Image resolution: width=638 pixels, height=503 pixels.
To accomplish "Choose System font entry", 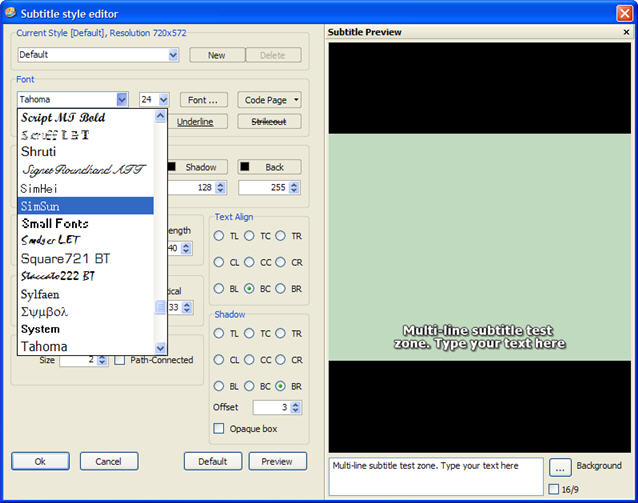I will (86, 329).
